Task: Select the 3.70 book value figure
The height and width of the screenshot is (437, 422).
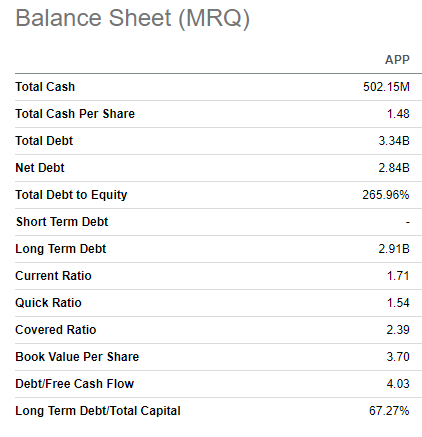Action: 398,357
